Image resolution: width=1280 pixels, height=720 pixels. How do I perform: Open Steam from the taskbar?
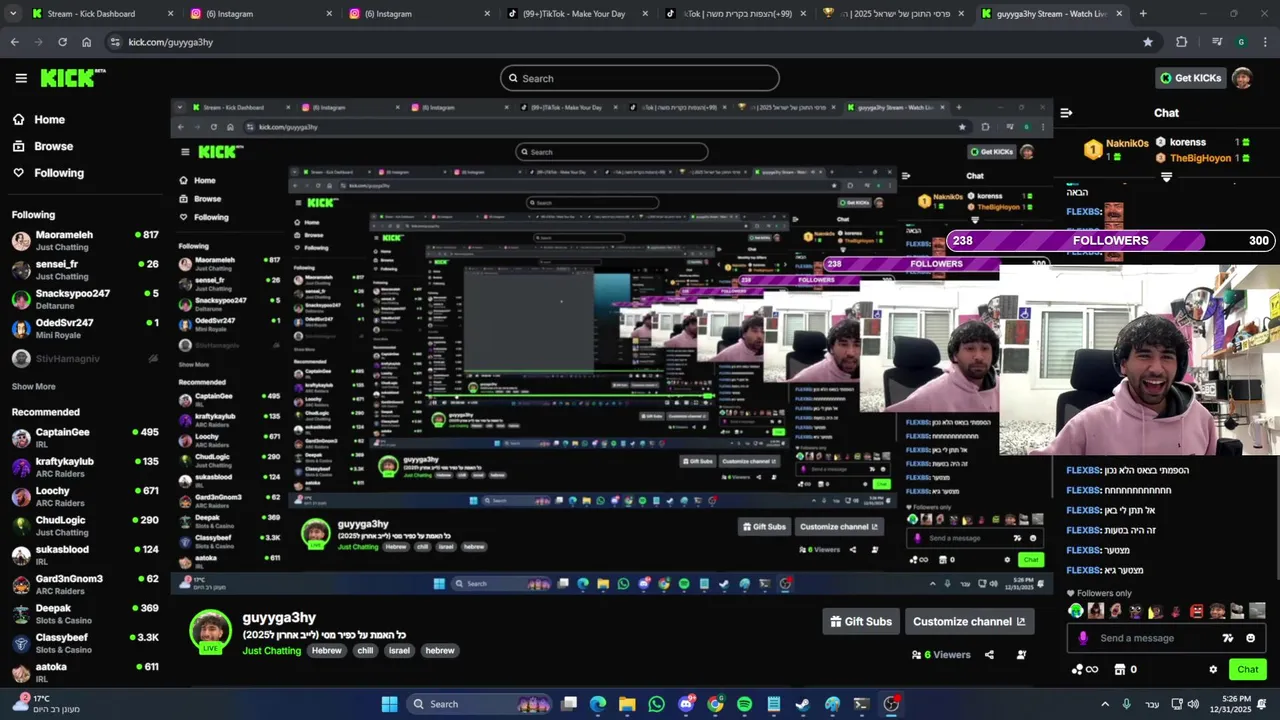point(803,704)
